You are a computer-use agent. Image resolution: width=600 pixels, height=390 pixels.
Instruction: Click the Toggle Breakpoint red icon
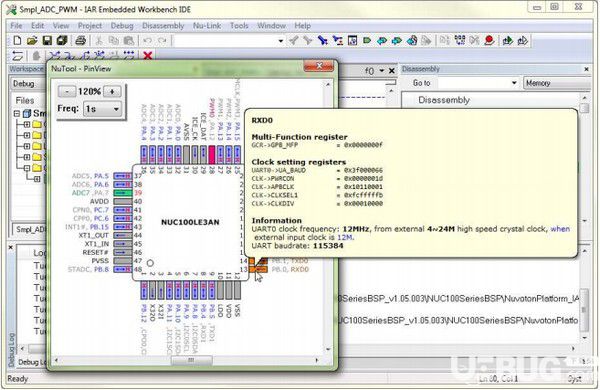pyautogui.click(x=489, y=40)
